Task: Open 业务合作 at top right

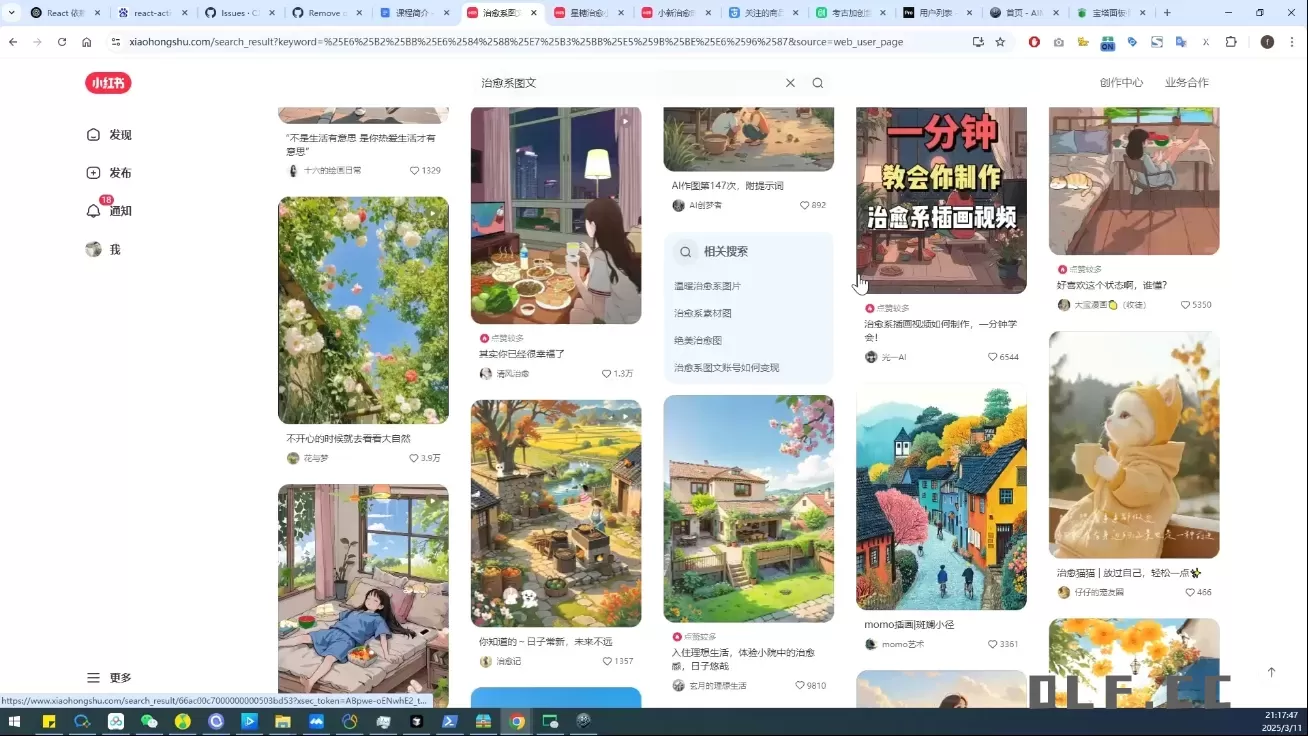Action: [1186, 83]
